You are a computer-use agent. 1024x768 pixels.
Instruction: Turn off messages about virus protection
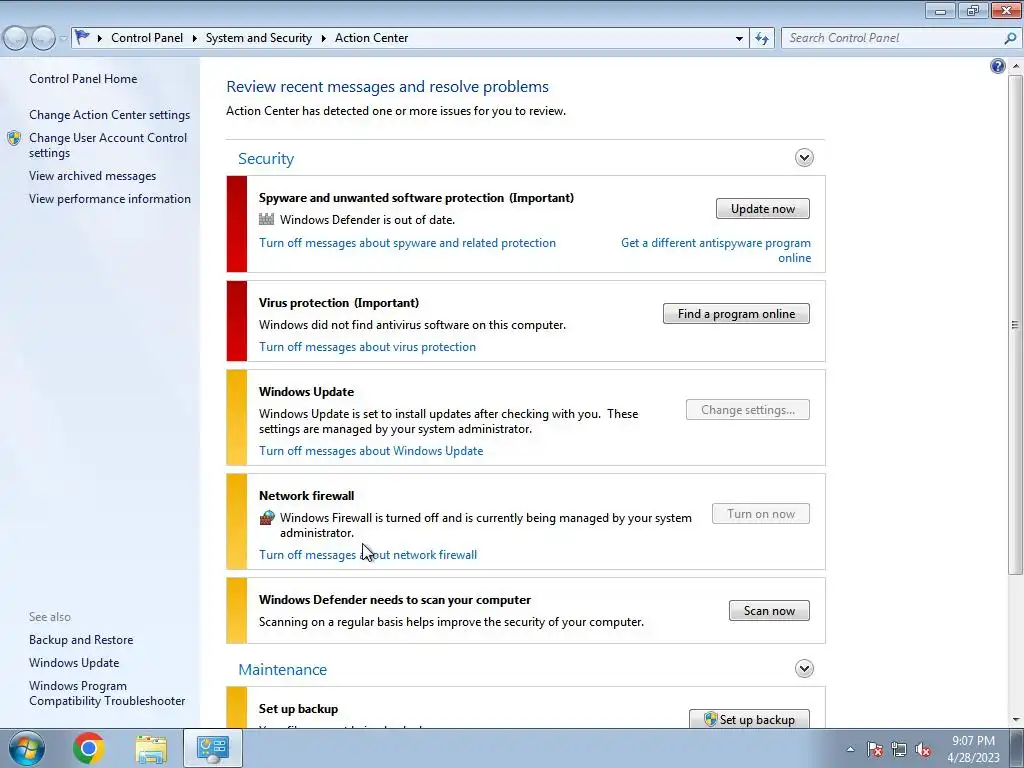click(x=367, y=347)
